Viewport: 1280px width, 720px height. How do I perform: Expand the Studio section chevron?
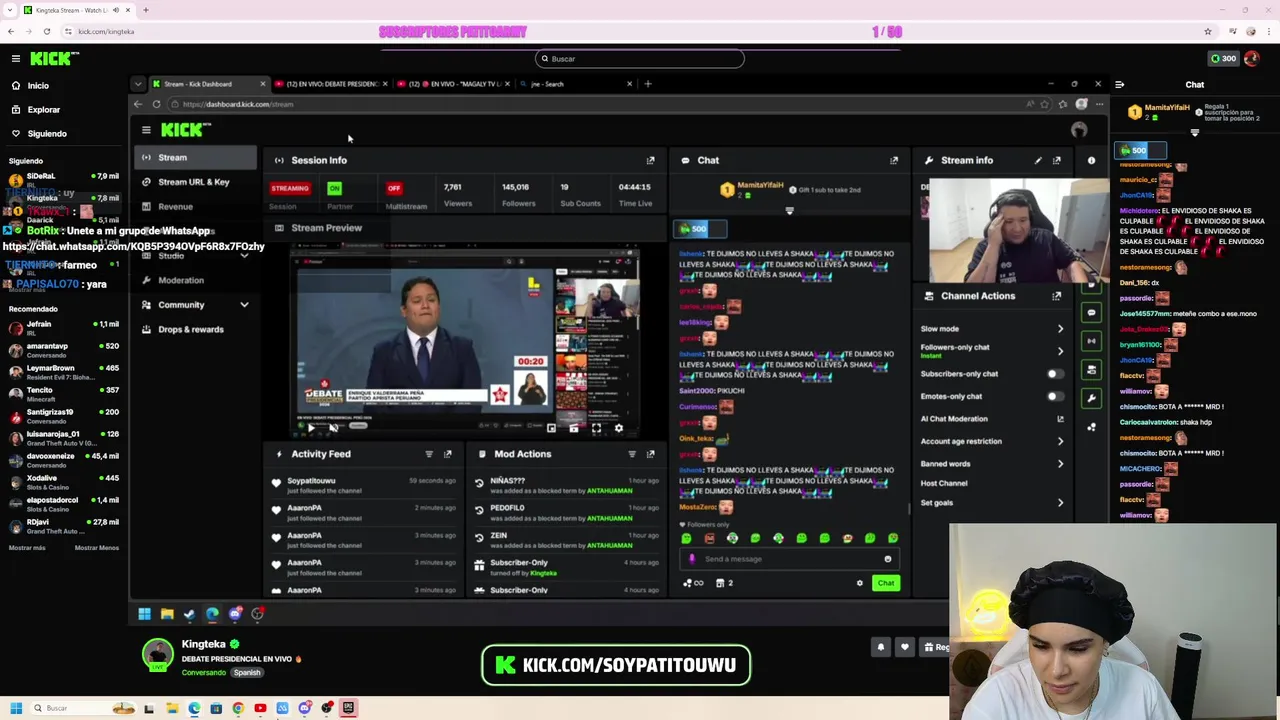coord(244,256)
